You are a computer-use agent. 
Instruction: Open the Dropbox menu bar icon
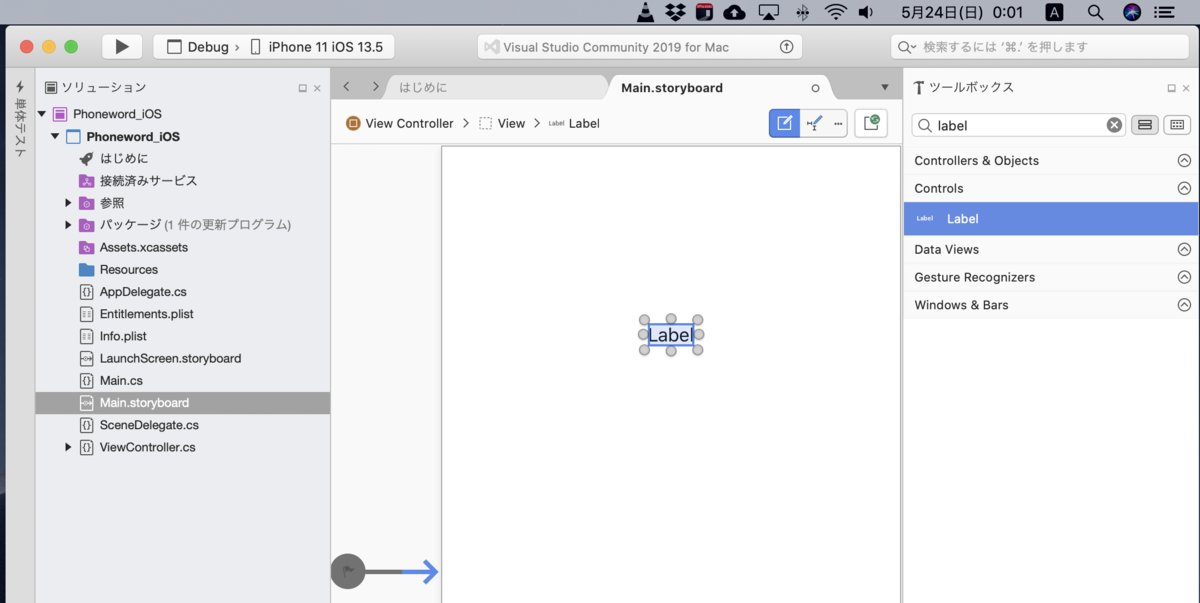click(675, 12)
